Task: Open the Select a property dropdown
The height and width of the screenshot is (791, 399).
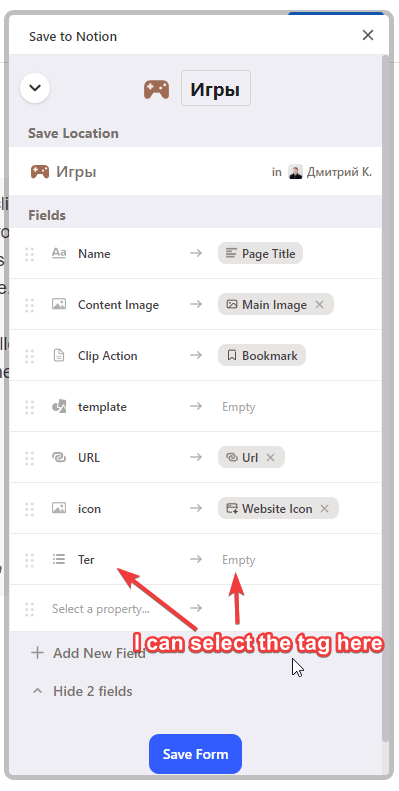Action: tap(101, 609)
